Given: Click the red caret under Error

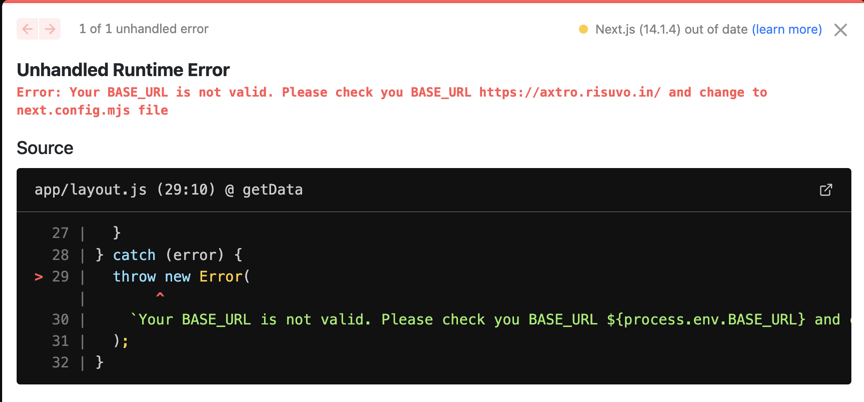Looking at the screenshot, I should tap(159, 297).
